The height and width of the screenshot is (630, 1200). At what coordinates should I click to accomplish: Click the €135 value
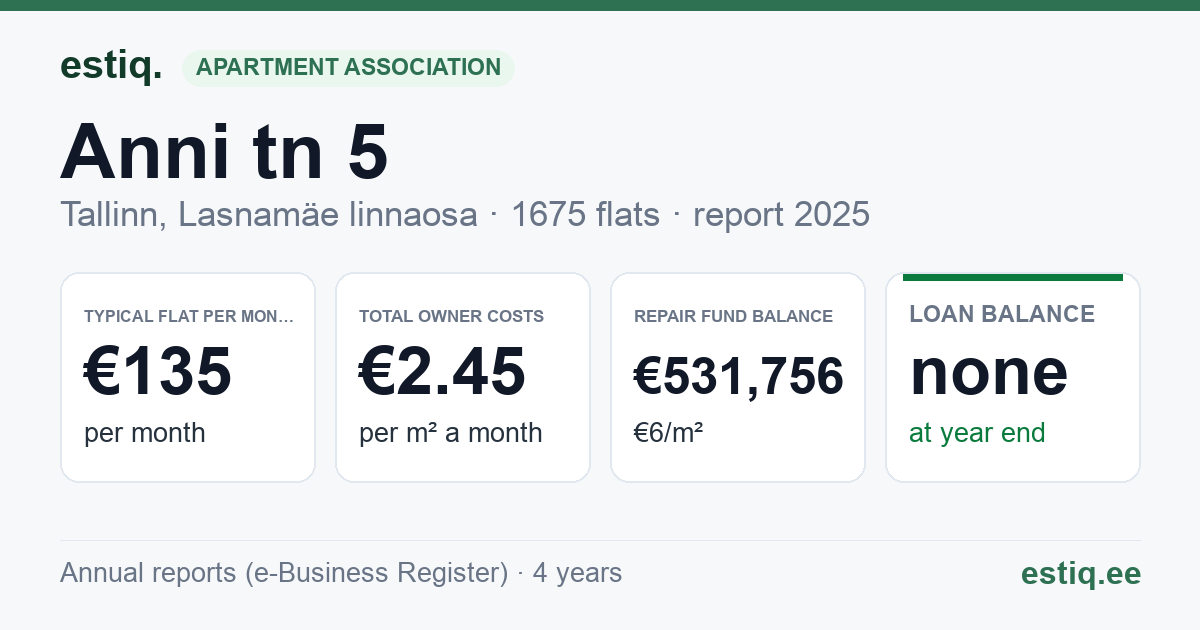coord(158,371)
